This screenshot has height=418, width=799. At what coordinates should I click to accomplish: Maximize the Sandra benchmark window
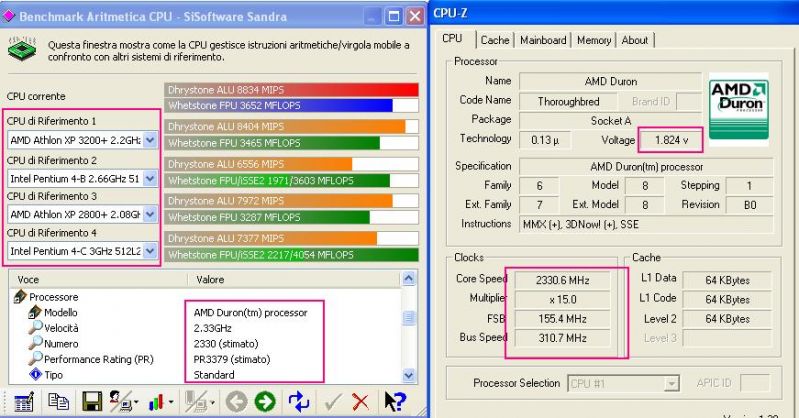point(394,16)
